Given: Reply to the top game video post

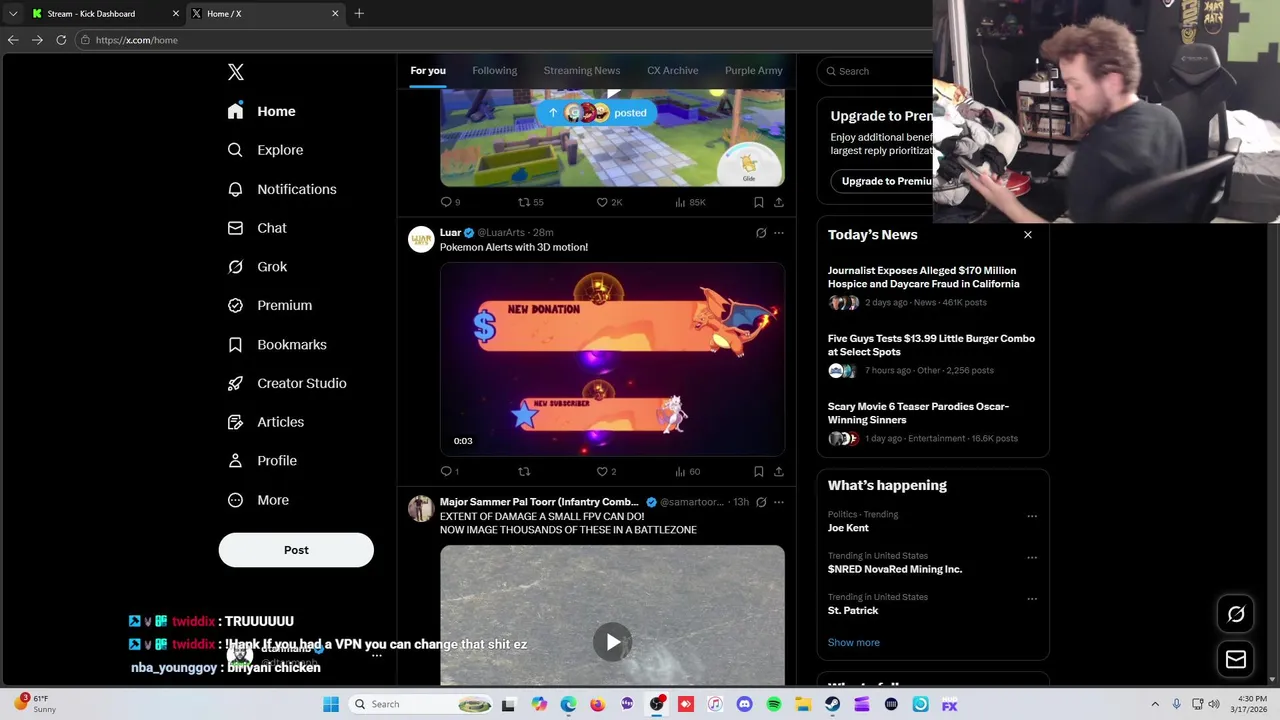Looking at the screenshot, I should [x=450, y=202].
